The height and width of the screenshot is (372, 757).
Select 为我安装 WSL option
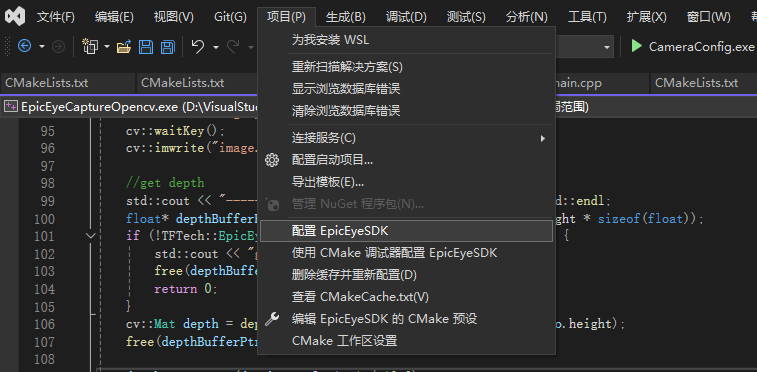406,40
